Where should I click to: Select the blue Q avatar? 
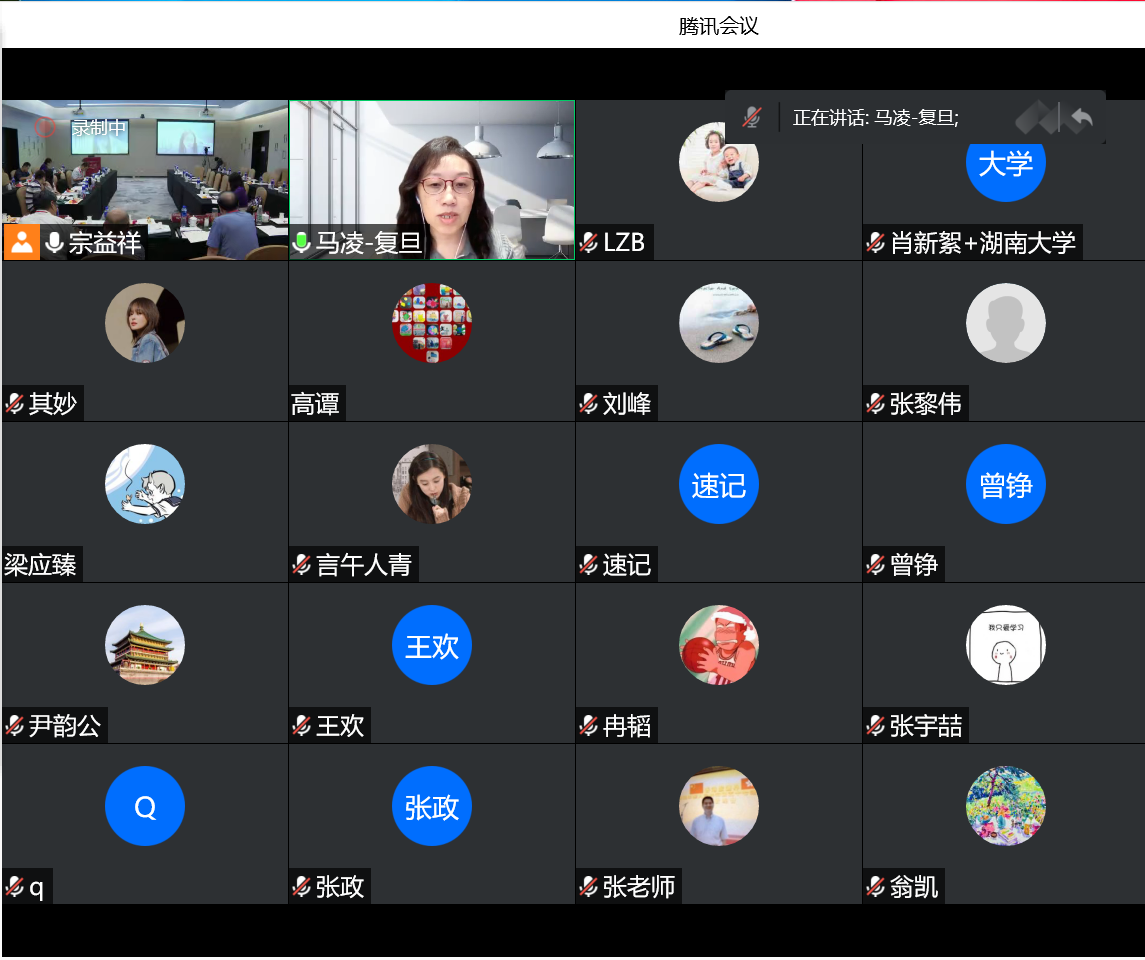tap(145, 806)
